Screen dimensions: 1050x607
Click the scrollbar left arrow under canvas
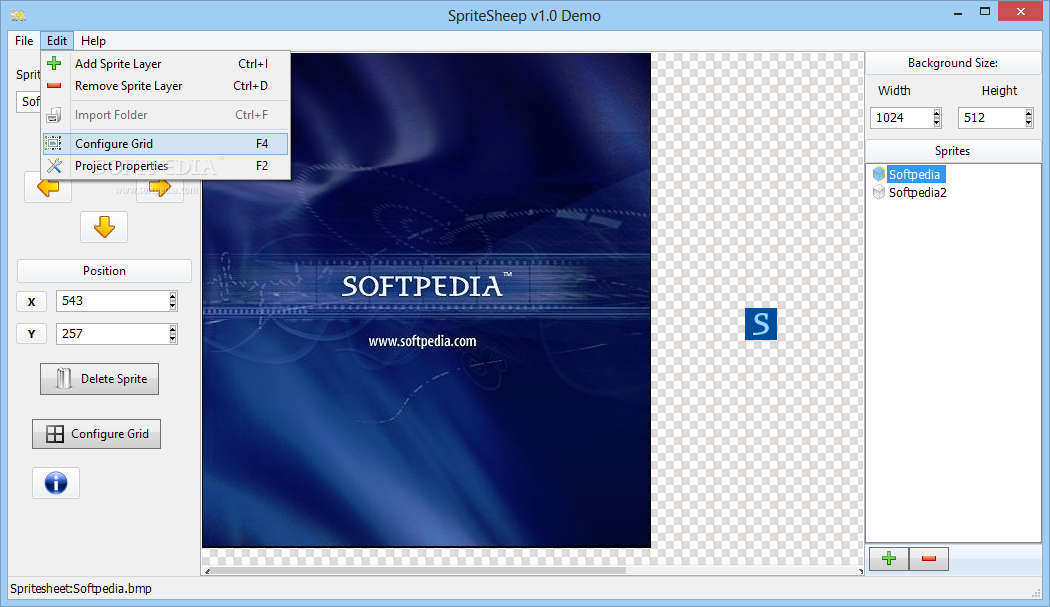(x=208, y=571)
